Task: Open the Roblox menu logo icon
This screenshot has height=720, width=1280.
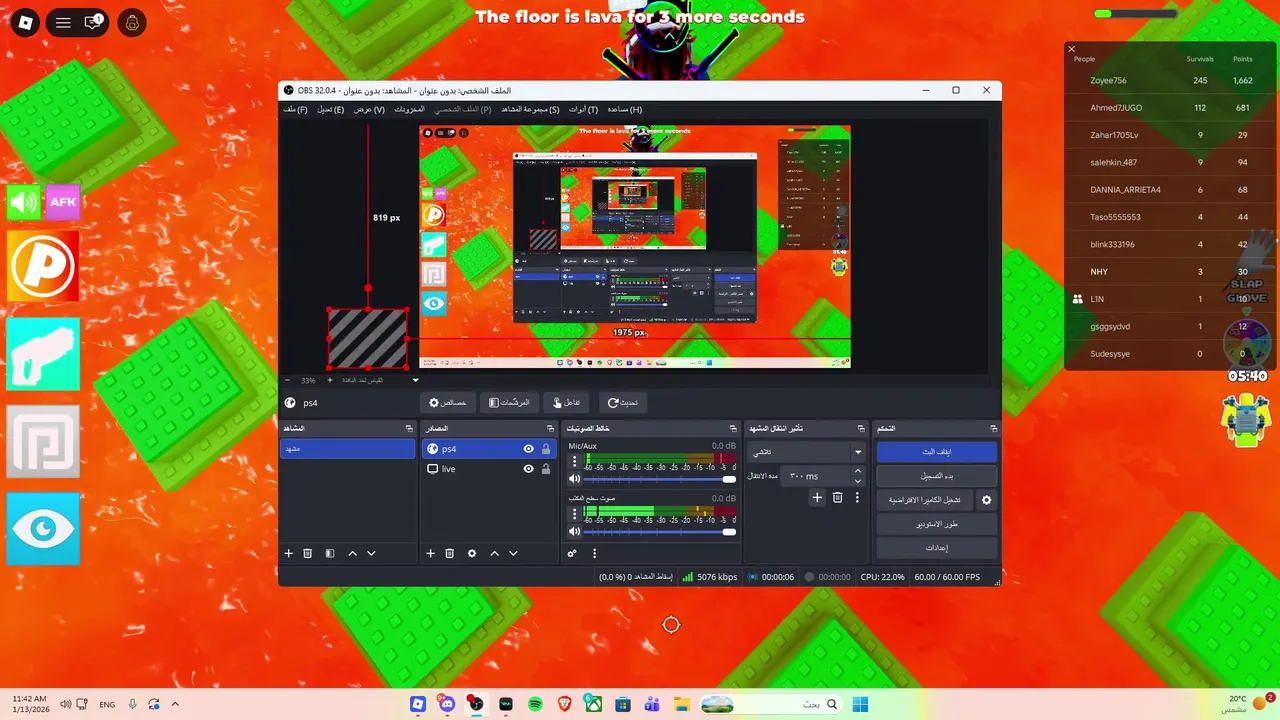Action: click(26, 22)
